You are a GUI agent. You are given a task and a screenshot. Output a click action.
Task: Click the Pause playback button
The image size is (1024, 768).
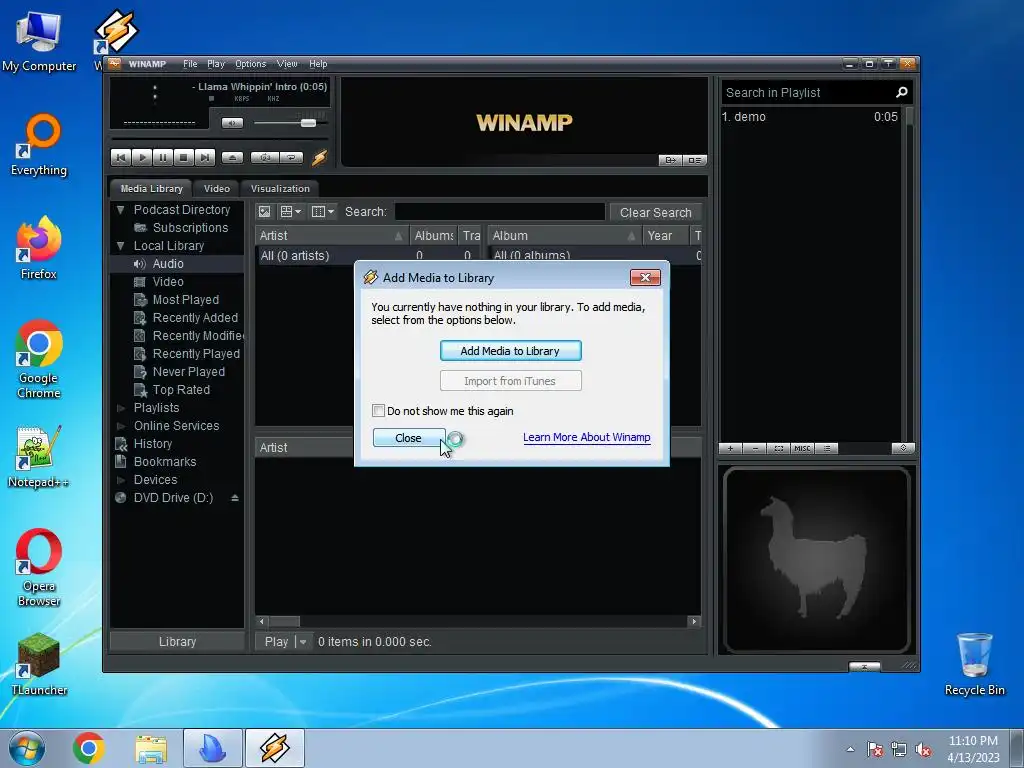[x=163, y=157]
